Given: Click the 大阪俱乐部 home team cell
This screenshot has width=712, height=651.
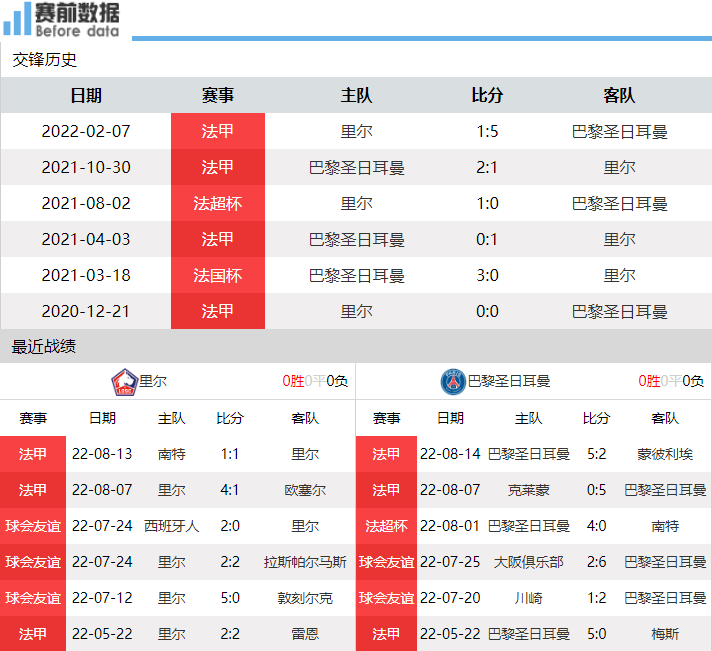Looking at the screenshot, I should pyautogui.click(x=529, y=562).
